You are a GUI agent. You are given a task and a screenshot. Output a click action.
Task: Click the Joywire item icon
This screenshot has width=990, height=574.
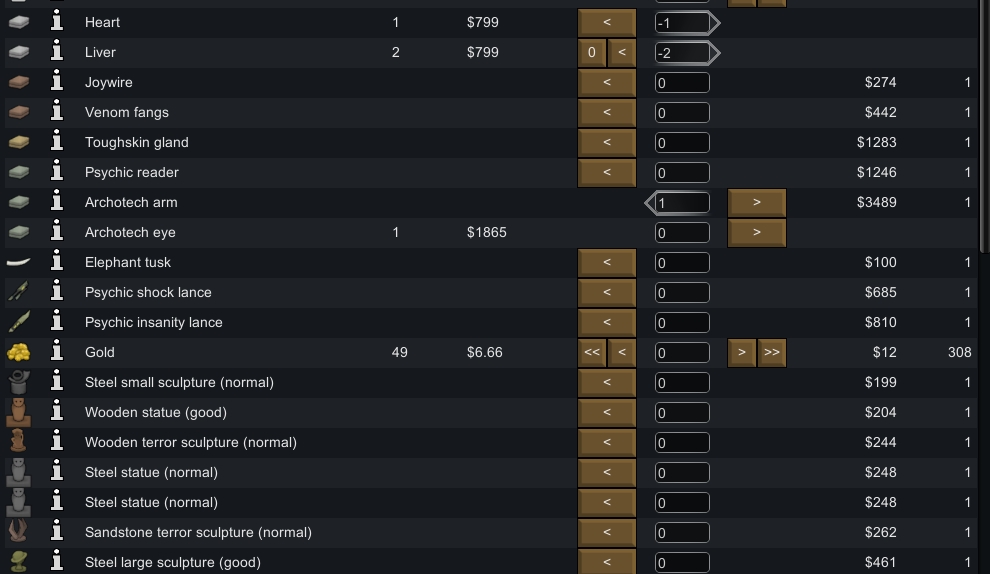(x=18, y=82)
